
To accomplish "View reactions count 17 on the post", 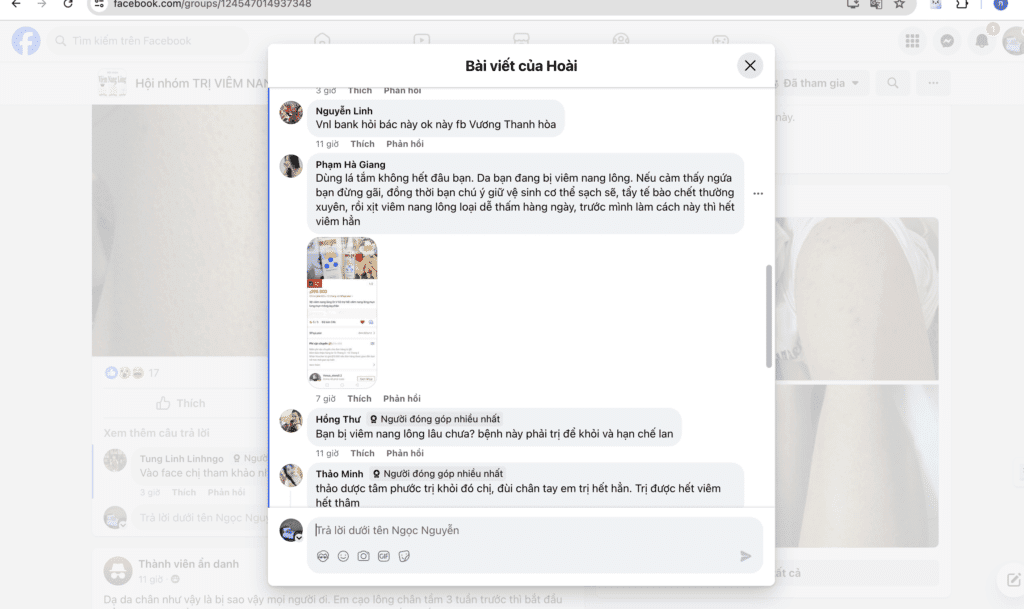I will point(153,373).
